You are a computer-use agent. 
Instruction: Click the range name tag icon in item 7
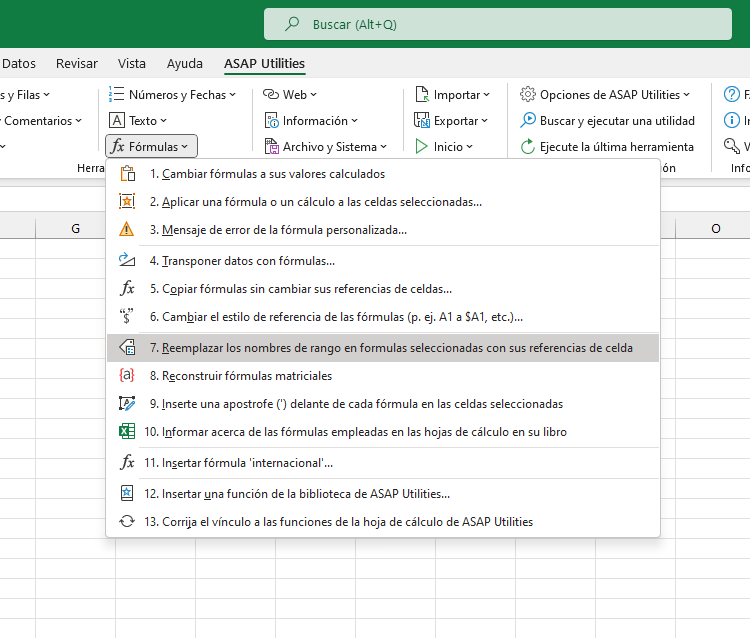(127, 347)
